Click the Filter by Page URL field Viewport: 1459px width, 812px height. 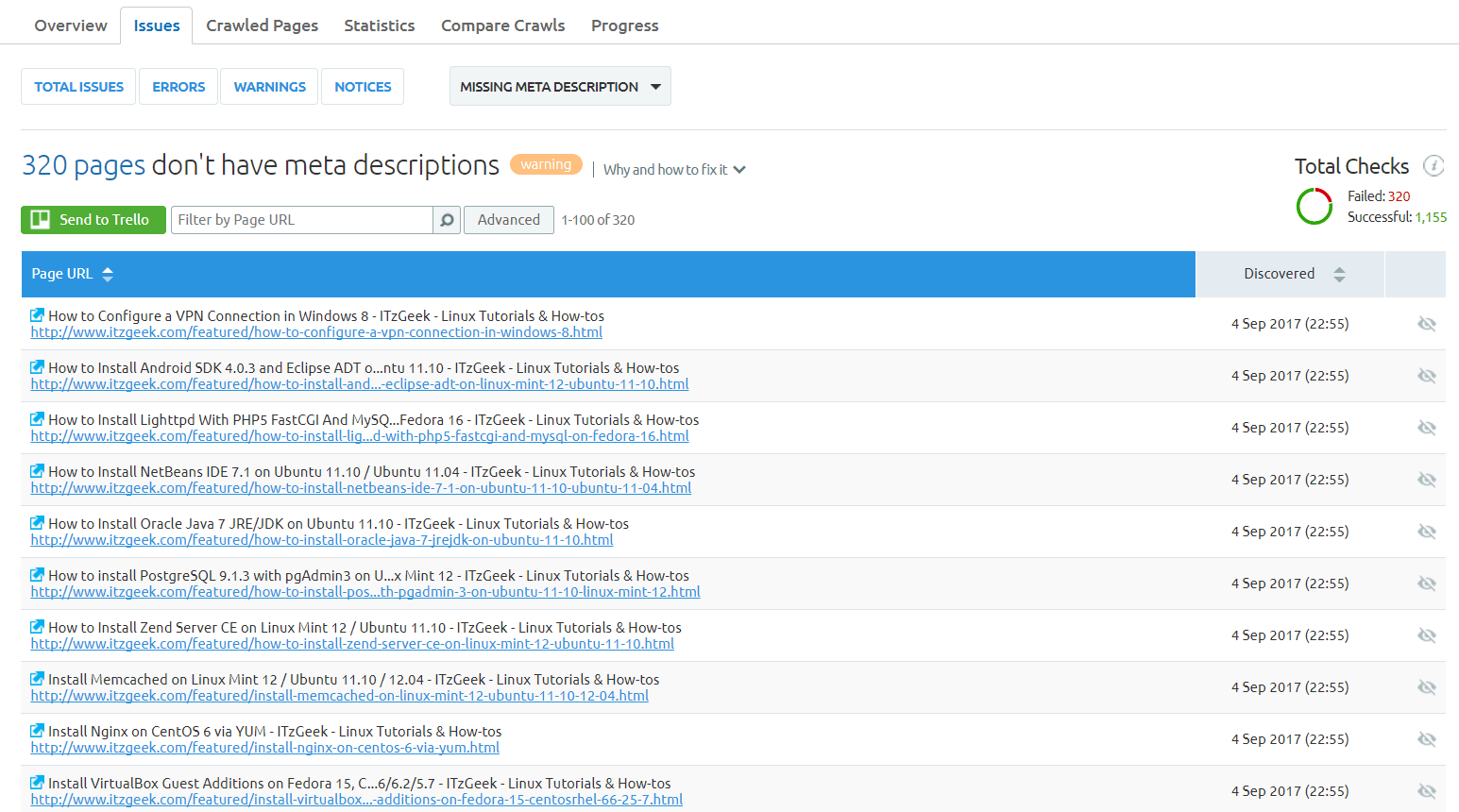coord(302,220)
